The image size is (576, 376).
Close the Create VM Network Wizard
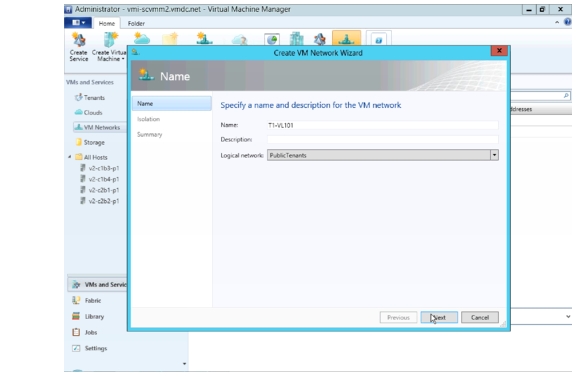499,51
